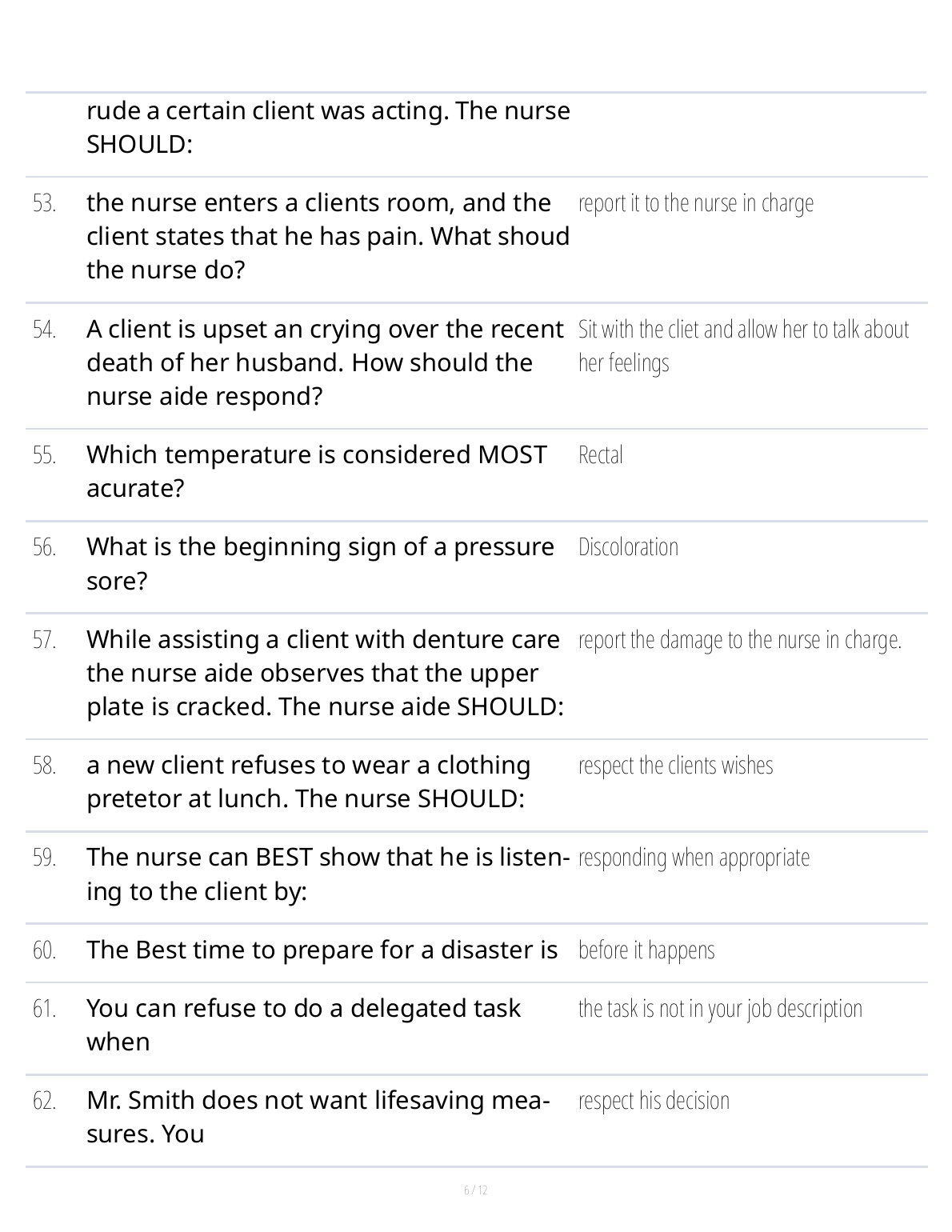Click question 54 about crying client
952x1232 pixels.
coord(325,363)
